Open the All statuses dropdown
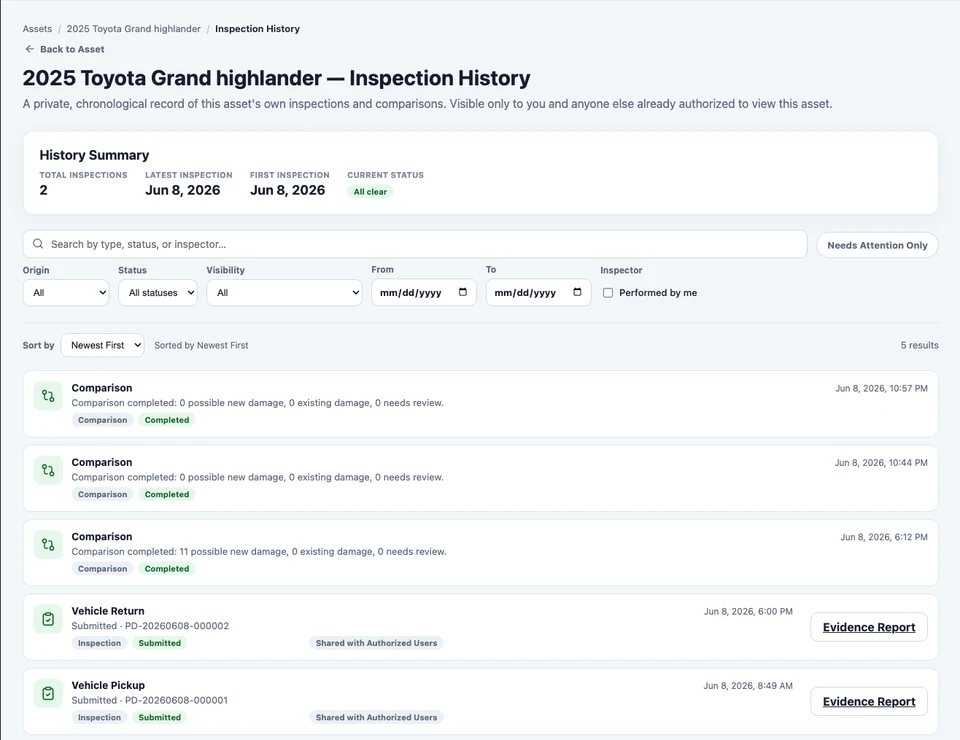 click(158, 293)
